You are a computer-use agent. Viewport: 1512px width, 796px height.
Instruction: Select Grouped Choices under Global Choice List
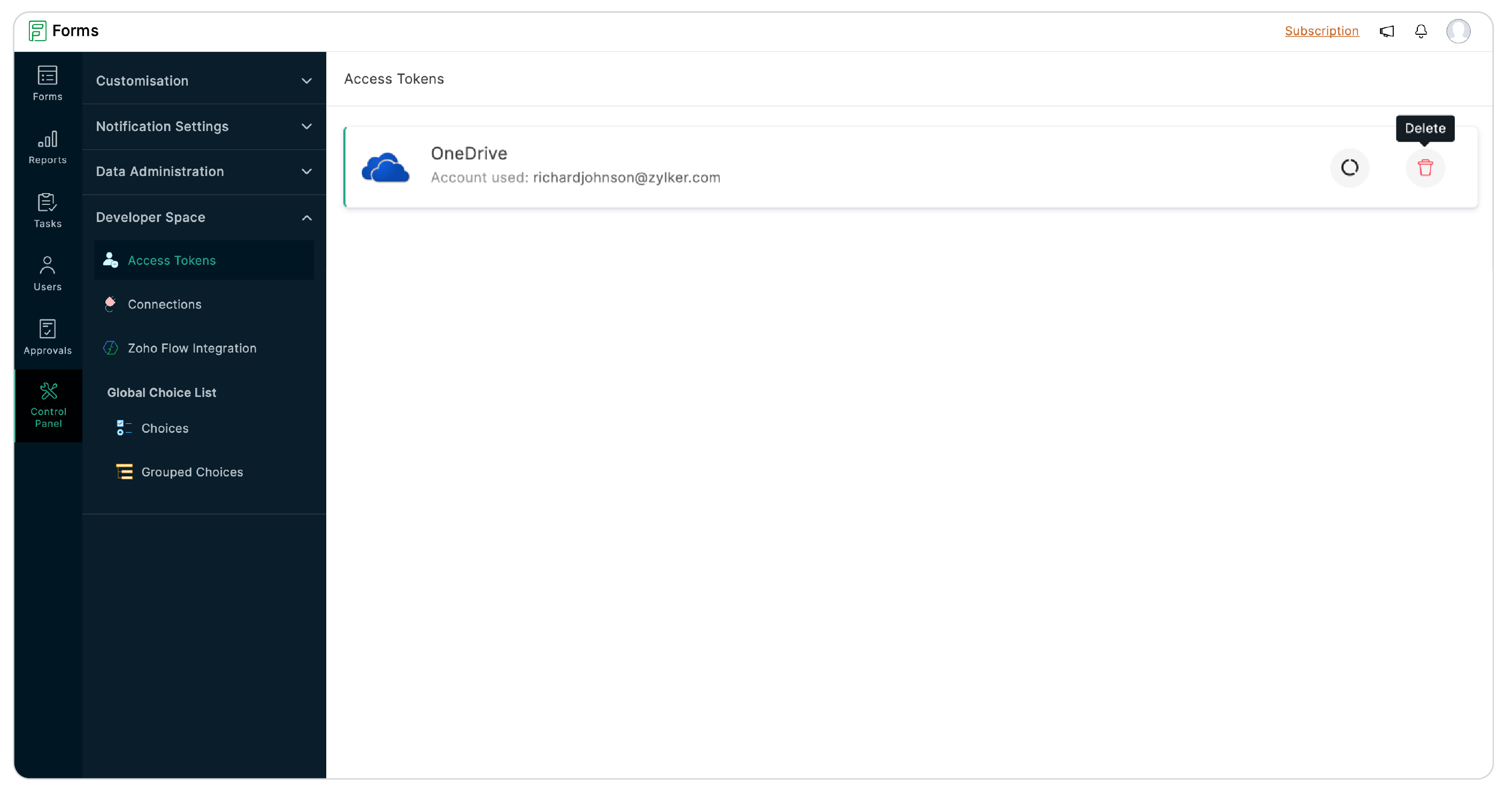click(x=191, y=471)
